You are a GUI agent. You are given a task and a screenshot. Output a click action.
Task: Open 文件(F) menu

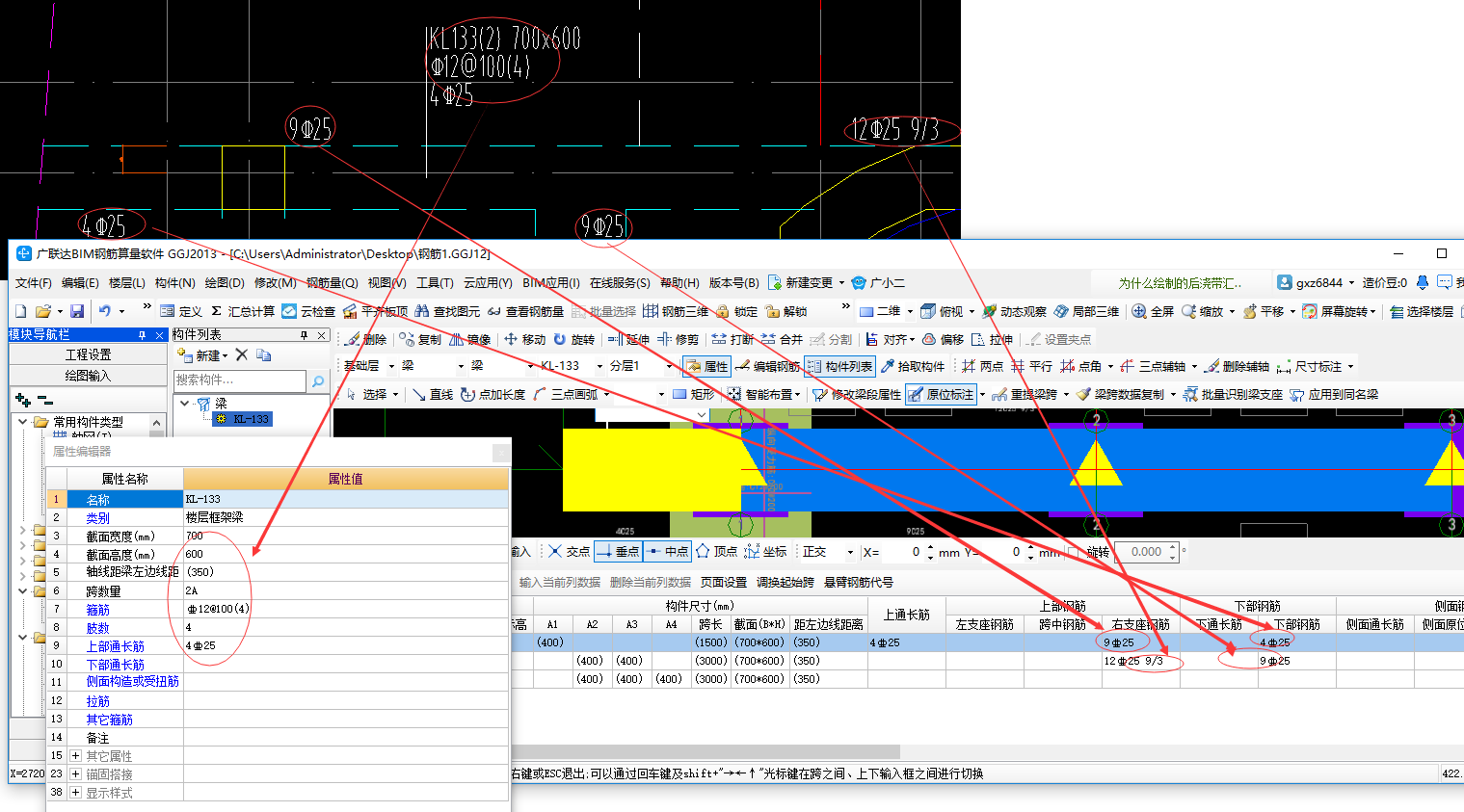[34, 282]
